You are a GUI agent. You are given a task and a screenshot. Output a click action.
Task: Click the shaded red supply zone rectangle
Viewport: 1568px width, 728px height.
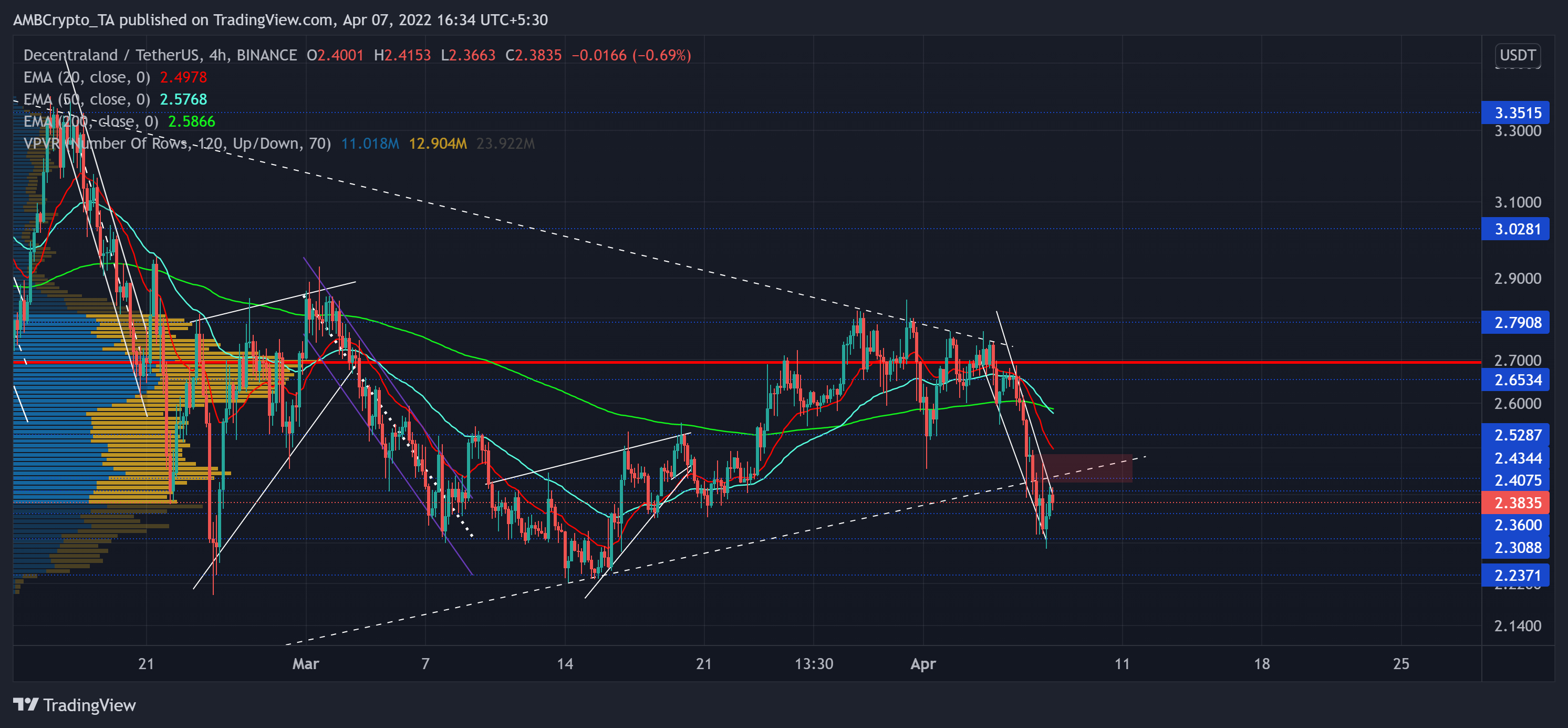coord(1088,468)
